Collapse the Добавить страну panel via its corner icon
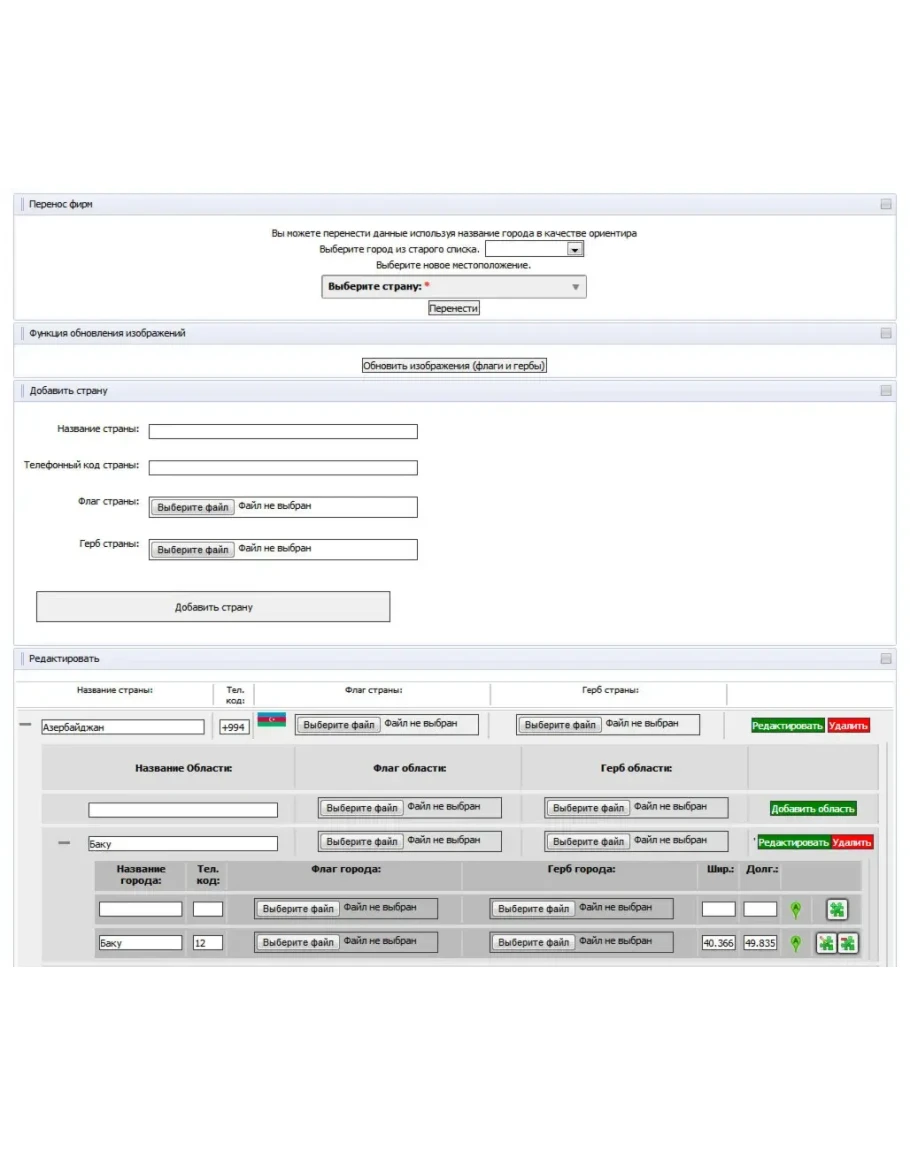910x1155 pixels. [886, 391]
